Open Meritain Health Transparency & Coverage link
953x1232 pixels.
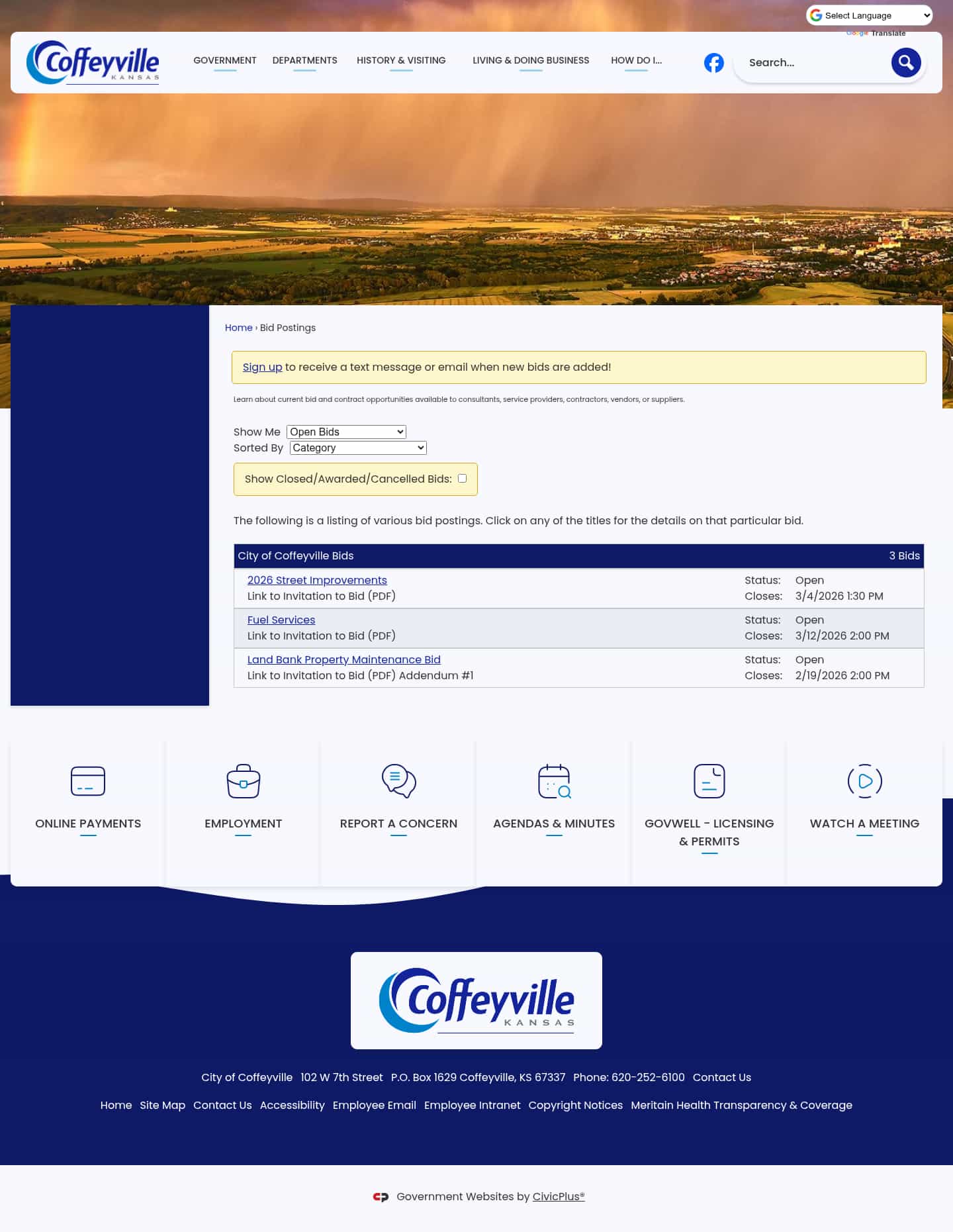(x=742, y=1105)
